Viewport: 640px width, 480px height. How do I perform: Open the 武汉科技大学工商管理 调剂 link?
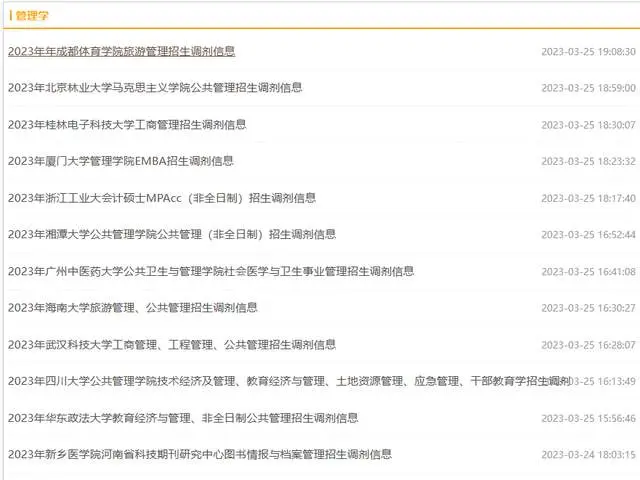tap(171, 345)
